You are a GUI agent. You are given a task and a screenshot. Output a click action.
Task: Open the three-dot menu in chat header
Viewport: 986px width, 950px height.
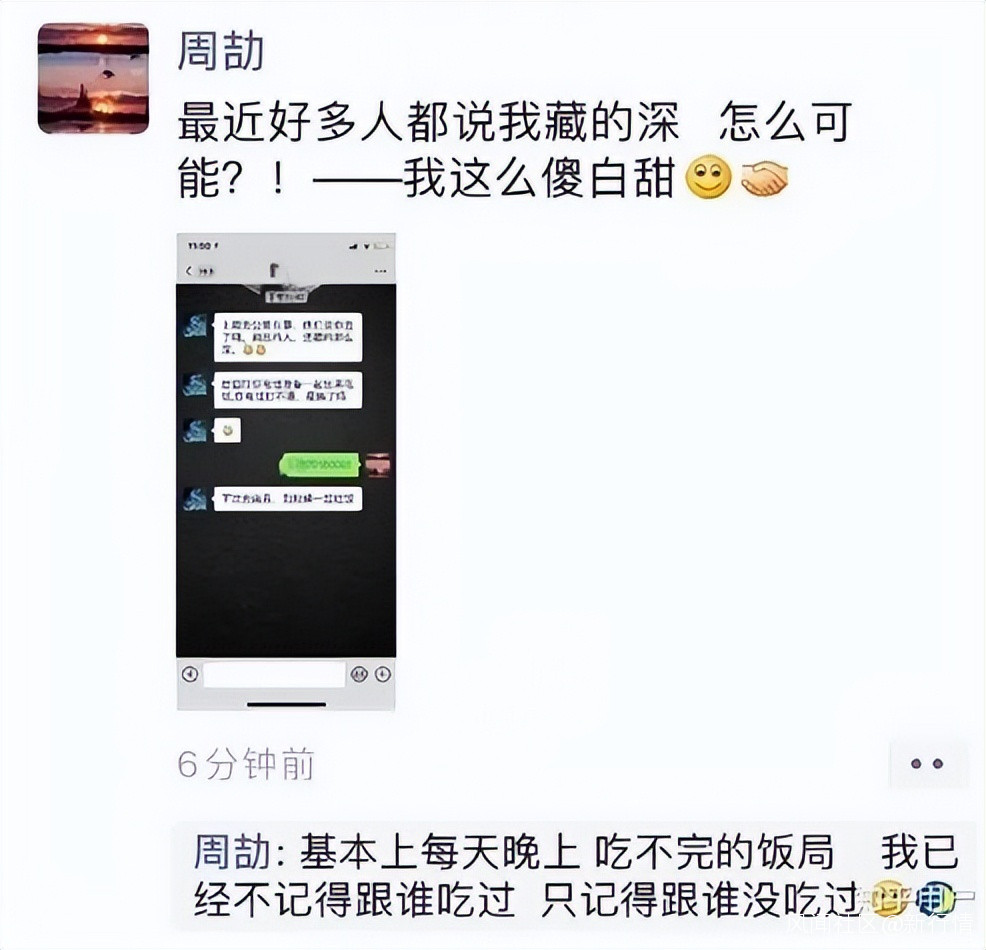[380, 271]
